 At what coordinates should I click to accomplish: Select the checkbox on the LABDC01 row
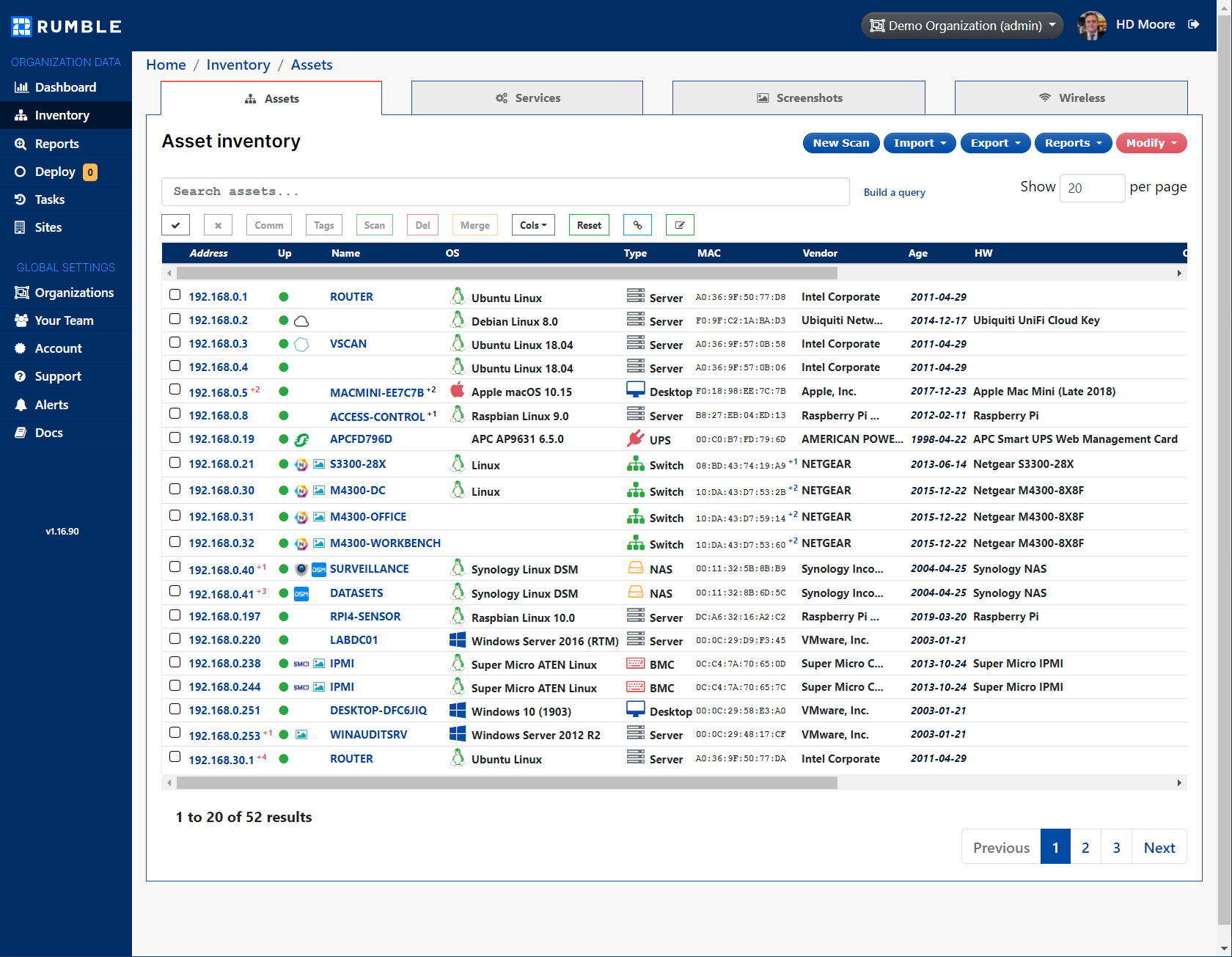point(175,638)
